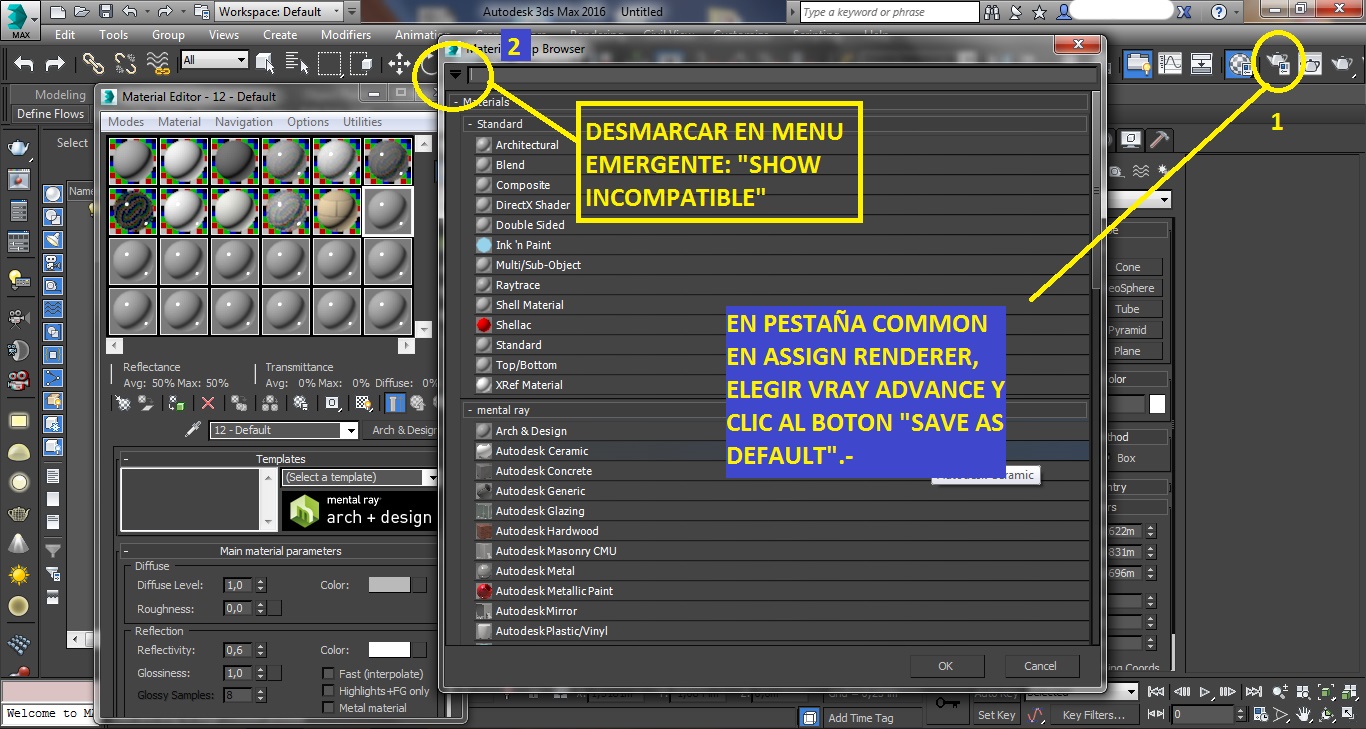The height and width of the screenshot is (729, 1366).
Task: Click the Render Production teapot icon
Action: click(1343, 63)
